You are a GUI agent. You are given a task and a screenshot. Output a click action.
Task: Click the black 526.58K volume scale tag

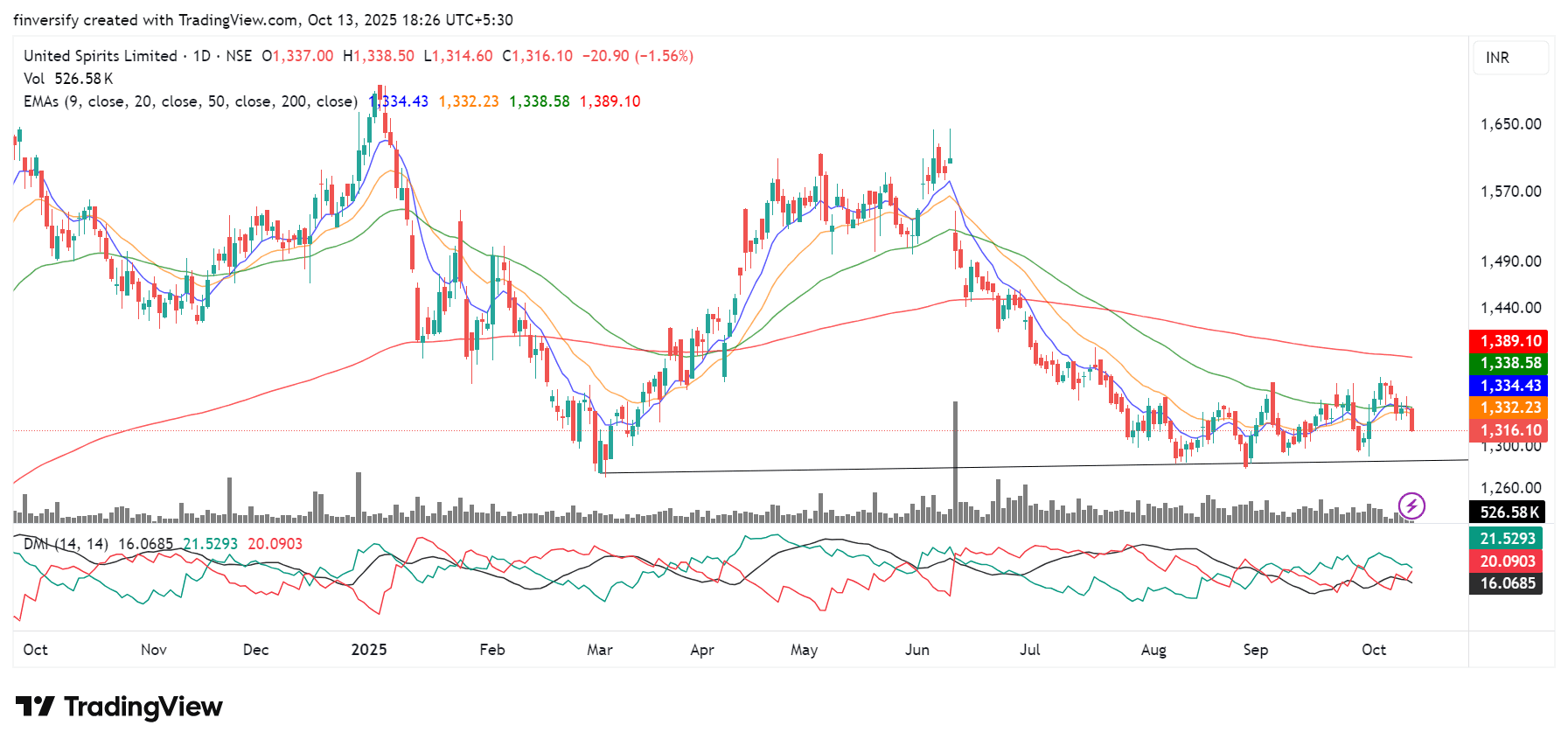1507,512
